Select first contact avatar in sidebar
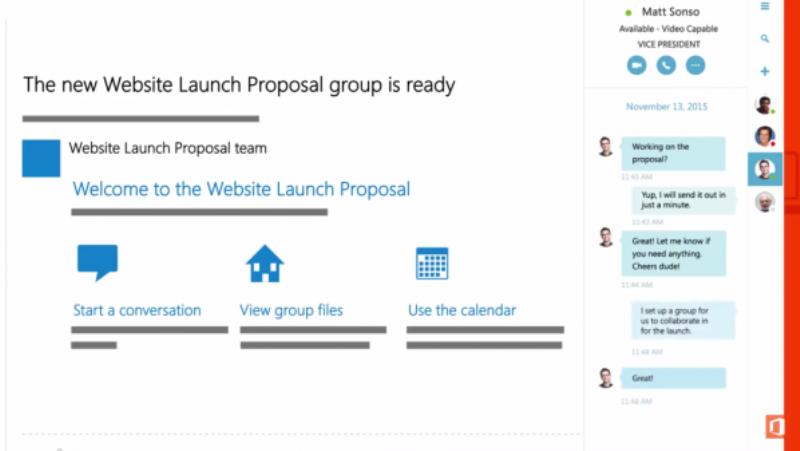The height and width of the screenshot is (451, 800). coord(764,105)
